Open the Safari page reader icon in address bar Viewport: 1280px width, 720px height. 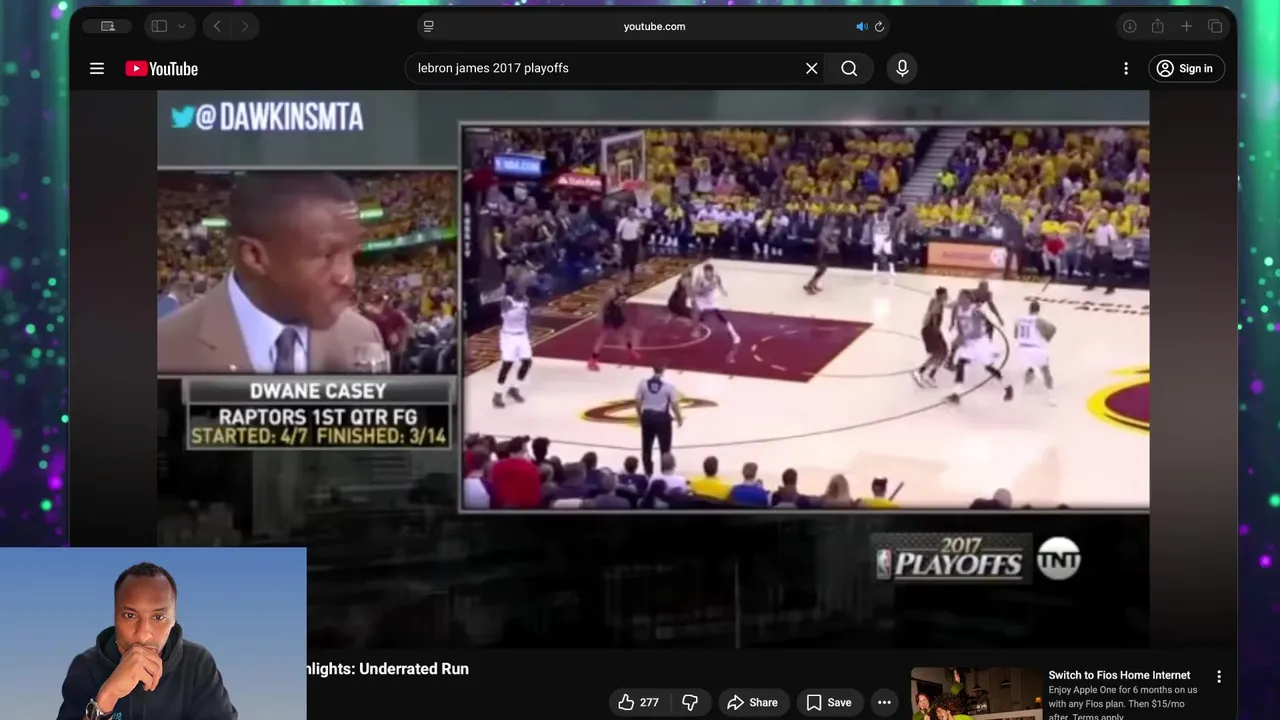[x=429, y=26]
